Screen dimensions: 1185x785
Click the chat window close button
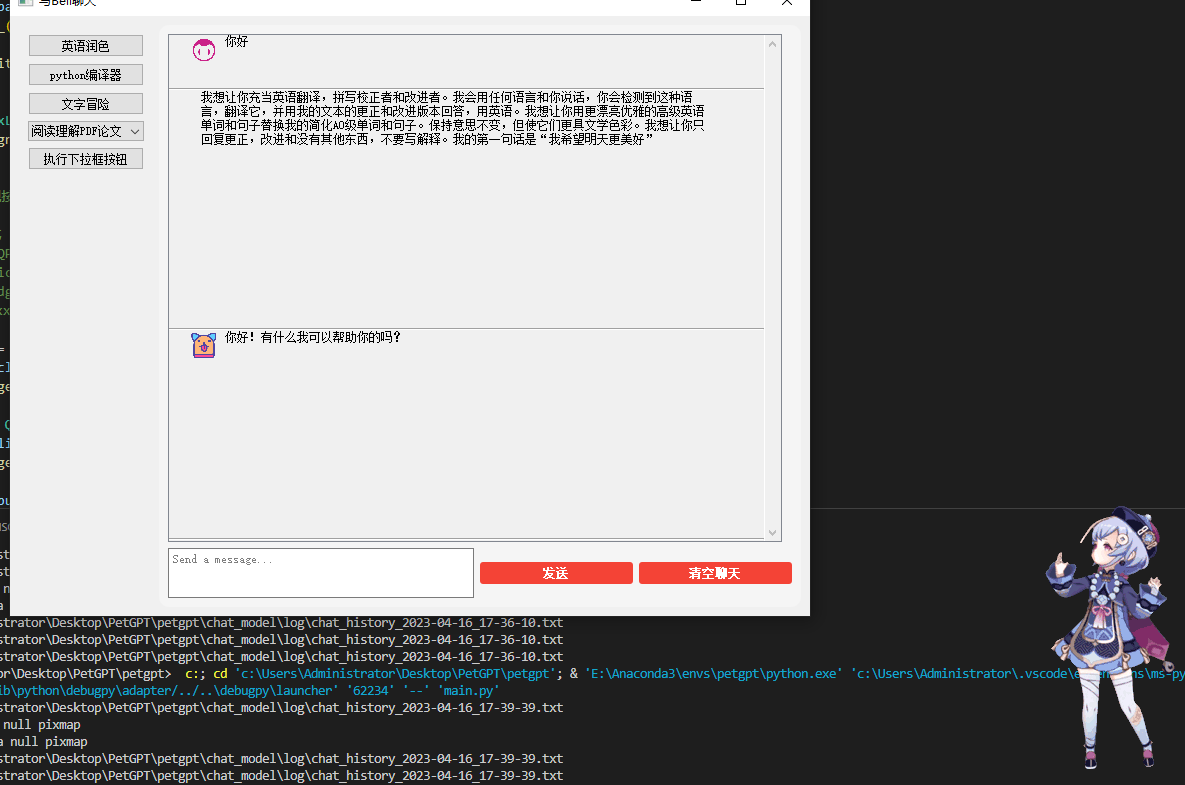787,3
